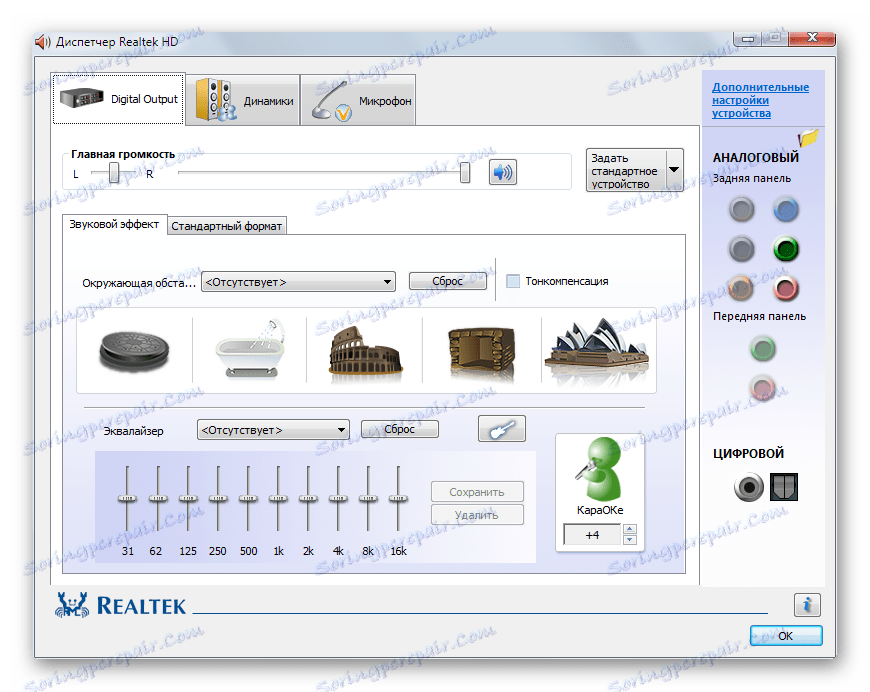Viewport: 870px width, 692px height.
Task: Click the 500 Hz equalizer slider
Action: click(x=248, y=498)
